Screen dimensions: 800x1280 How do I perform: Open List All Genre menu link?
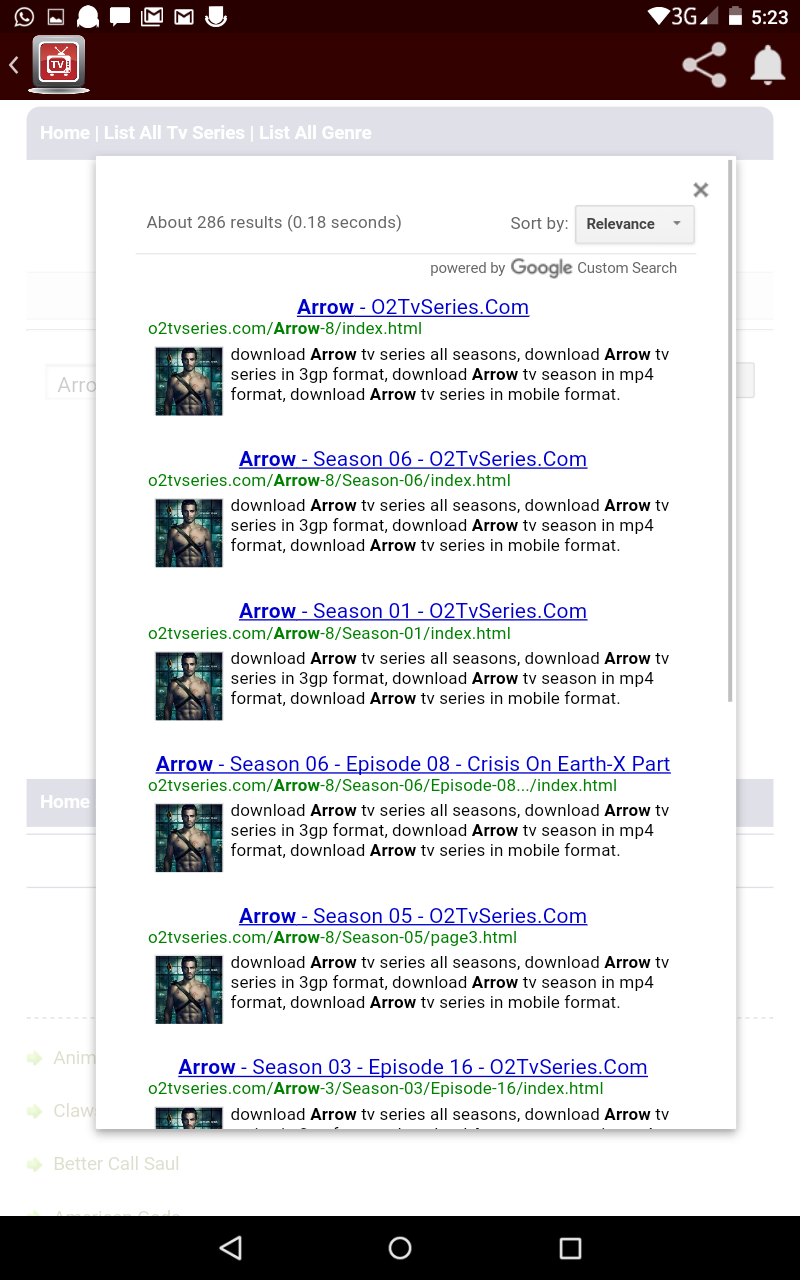click(x=315, y=133)
